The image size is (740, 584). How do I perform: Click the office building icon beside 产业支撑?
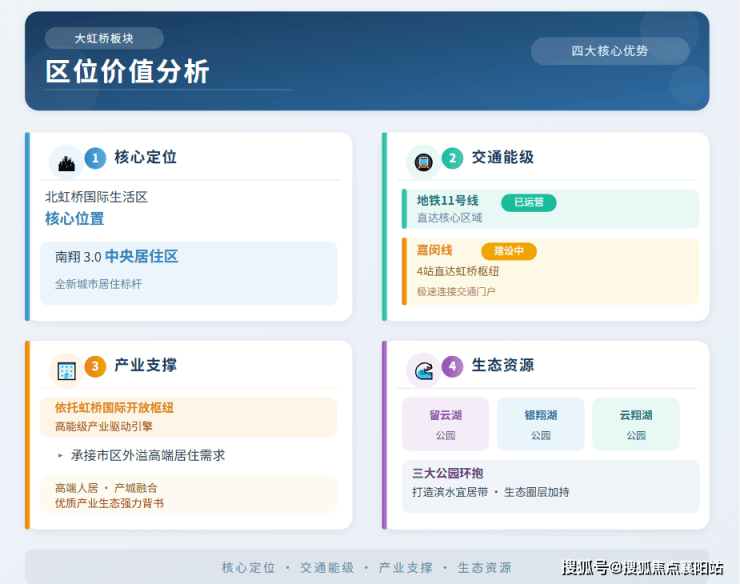tap(67, 371)
